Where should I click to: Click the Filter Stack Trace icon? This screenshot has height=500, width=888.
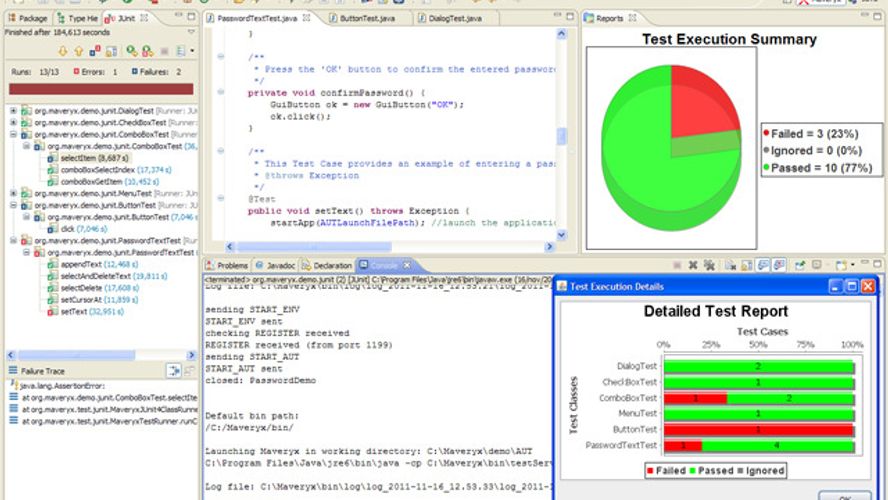(172, 371)
